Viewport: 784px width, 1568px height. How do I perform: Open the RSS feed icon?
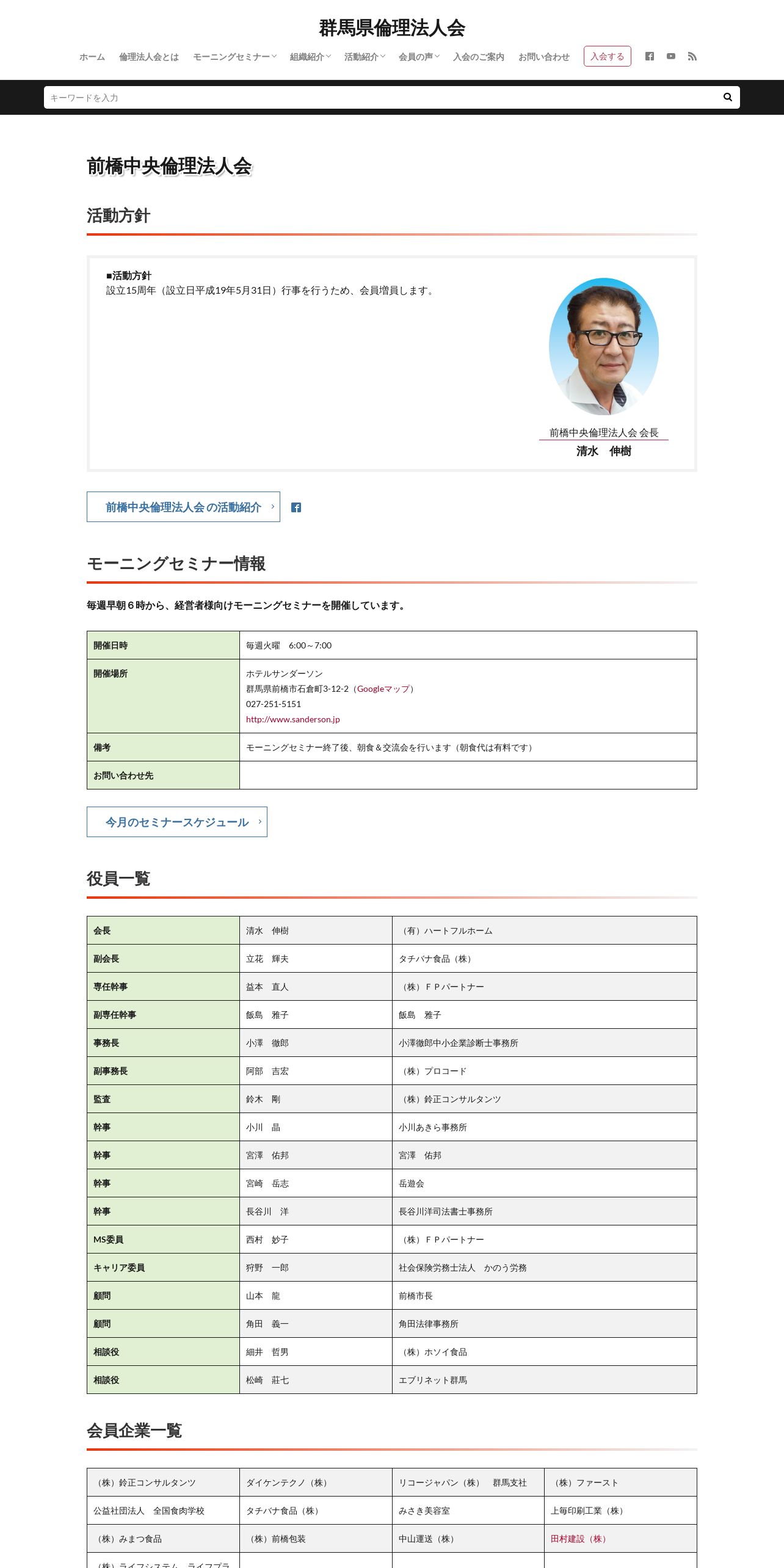[692, 56]
